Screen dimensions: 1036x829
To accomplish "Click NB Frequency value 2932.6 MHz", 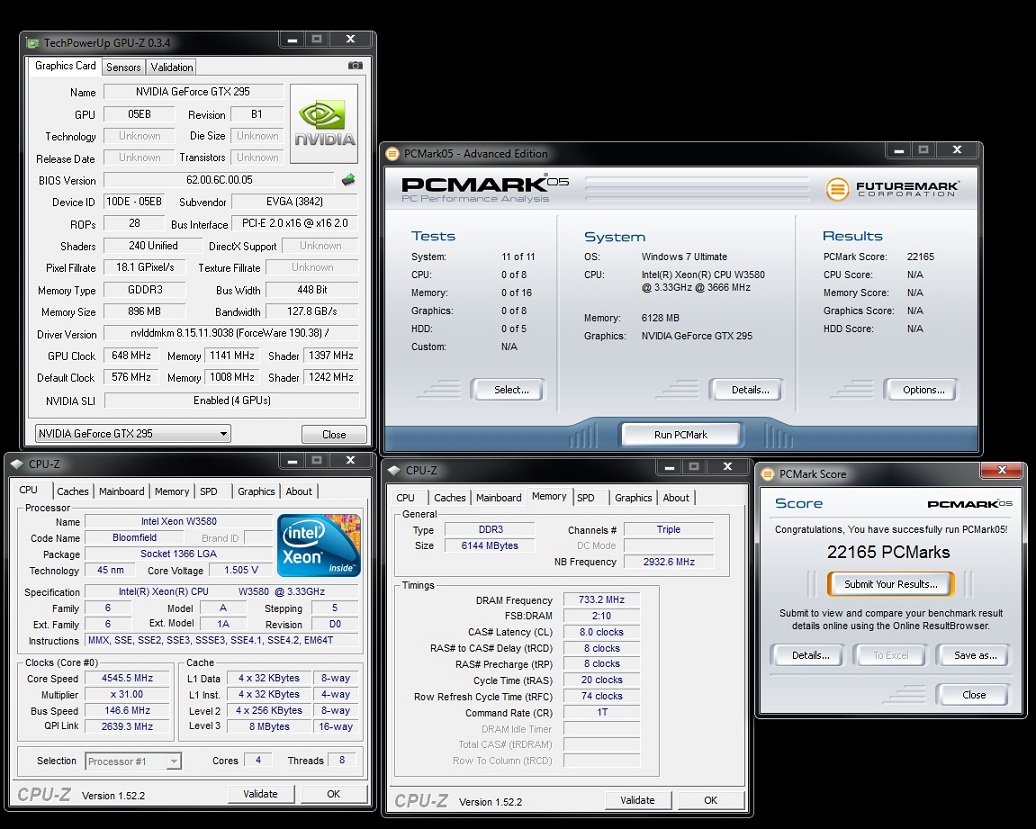I will point(669,561).
